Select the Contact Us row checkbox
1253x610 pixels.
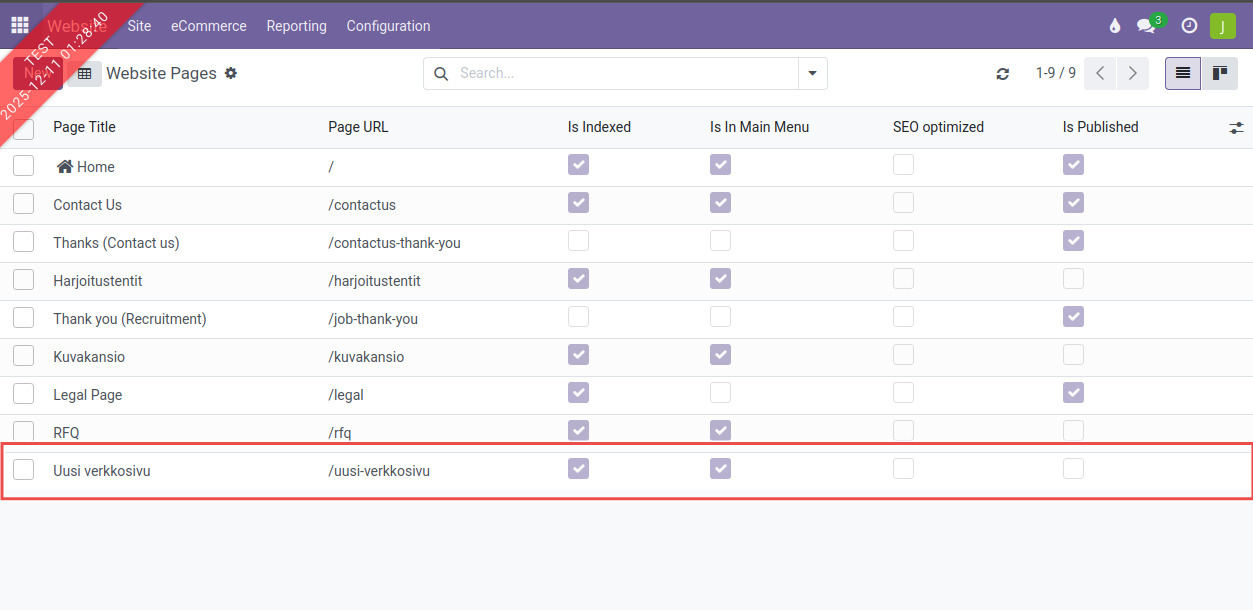[23, 204]
